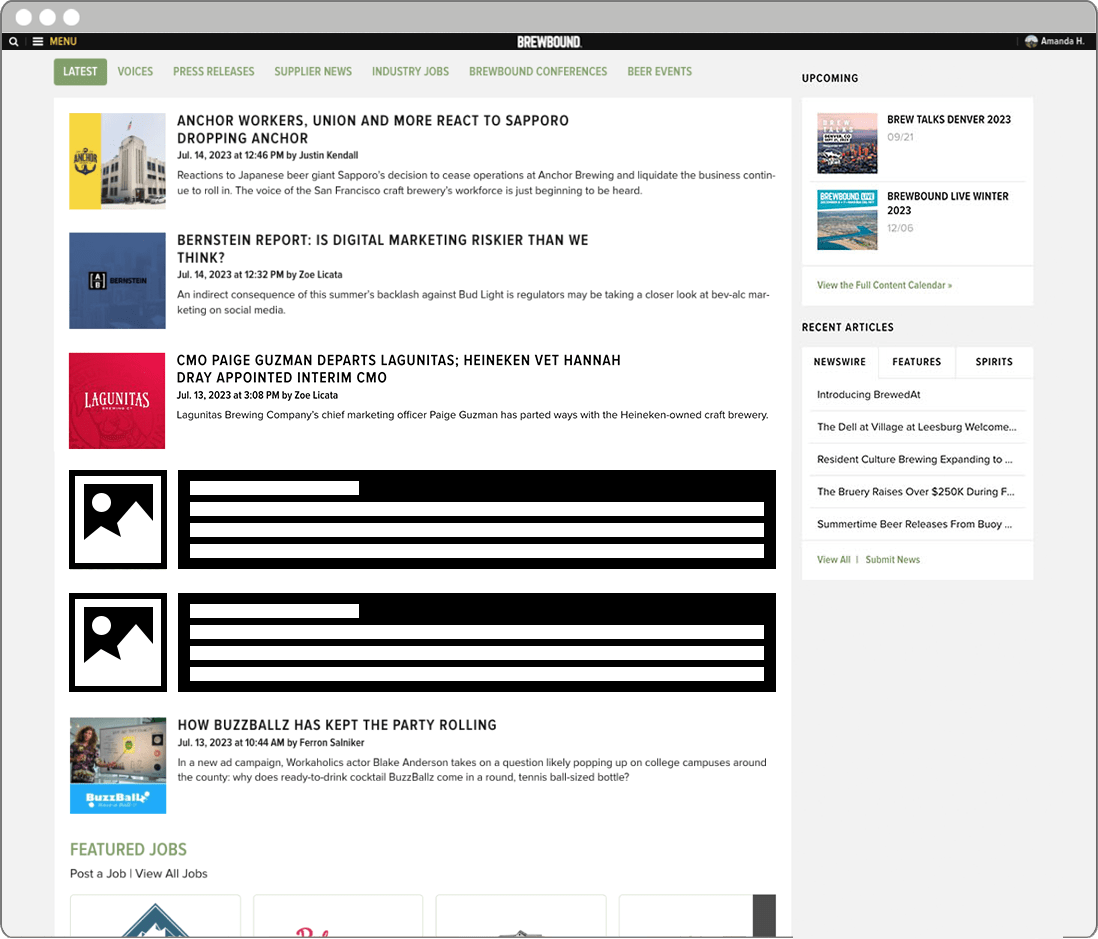Switch to FEATURES recent articles tab

coord(917,362)
